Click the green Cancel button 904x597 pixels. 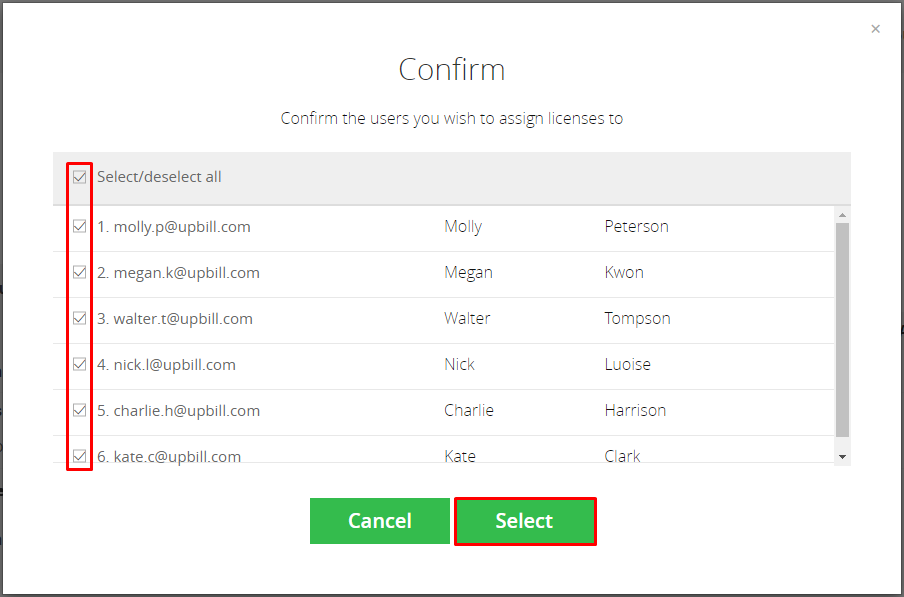[379, 521]
